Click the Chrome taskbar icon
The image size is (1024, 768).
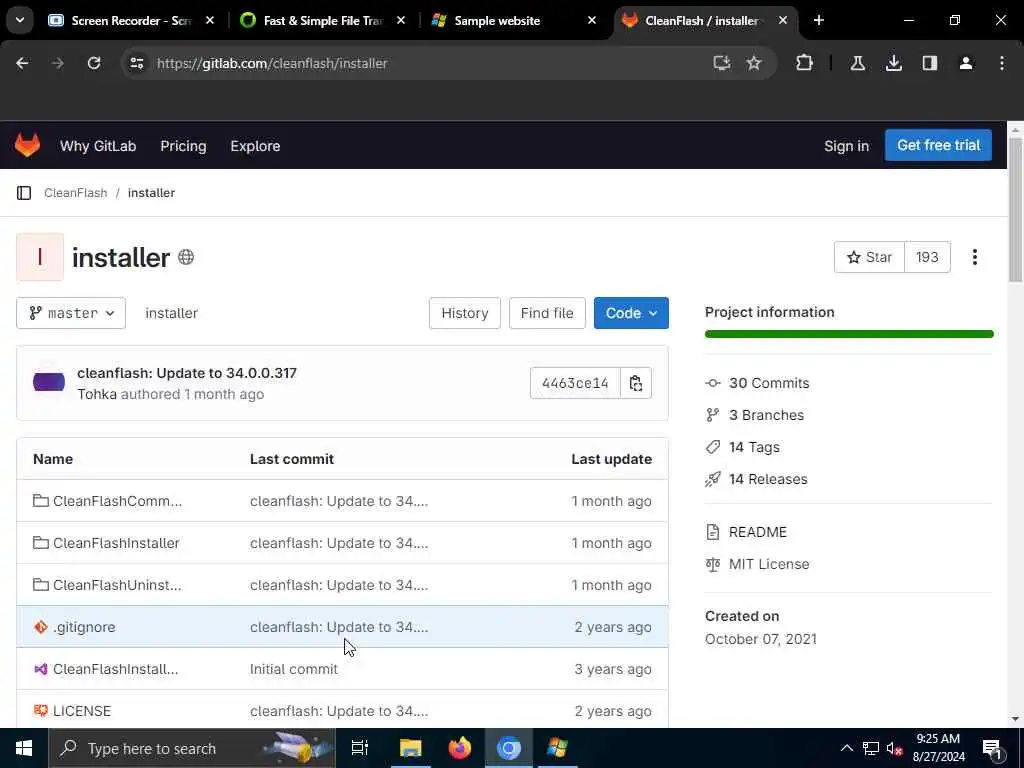tap(509, 748)
